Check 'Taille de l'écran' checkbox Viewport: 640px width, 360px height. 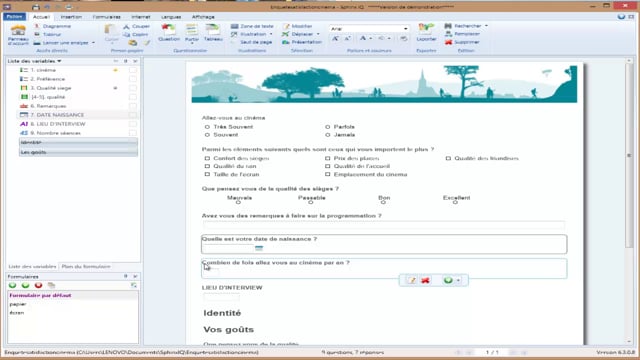pos(207,174)
